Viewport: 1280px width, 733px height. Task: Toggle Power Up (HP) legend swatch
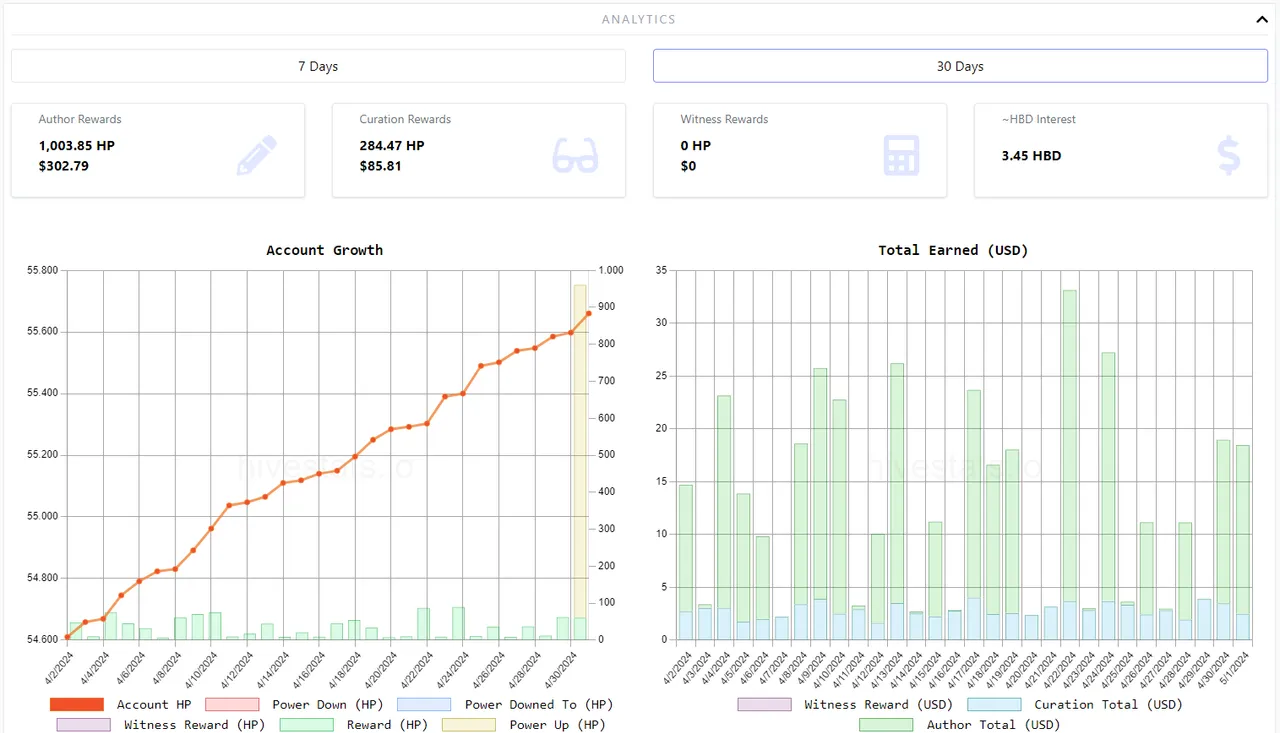coord(469,724)
